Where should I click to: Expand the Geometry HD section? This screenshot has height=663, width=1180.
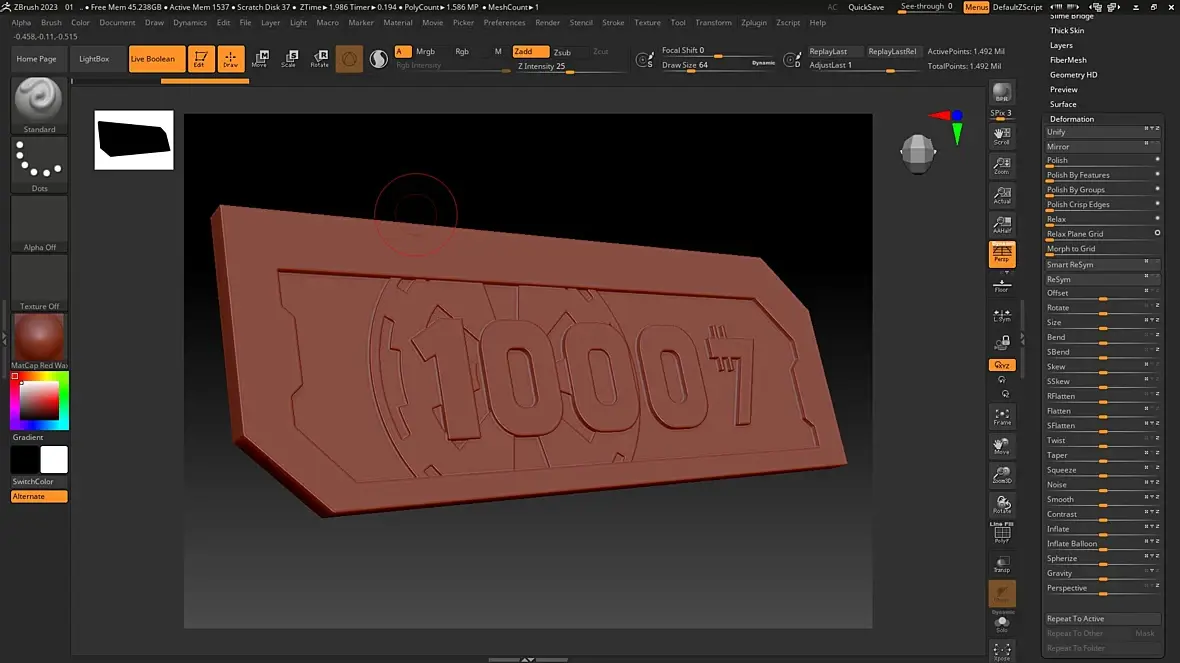click(x=1073, y=75)
